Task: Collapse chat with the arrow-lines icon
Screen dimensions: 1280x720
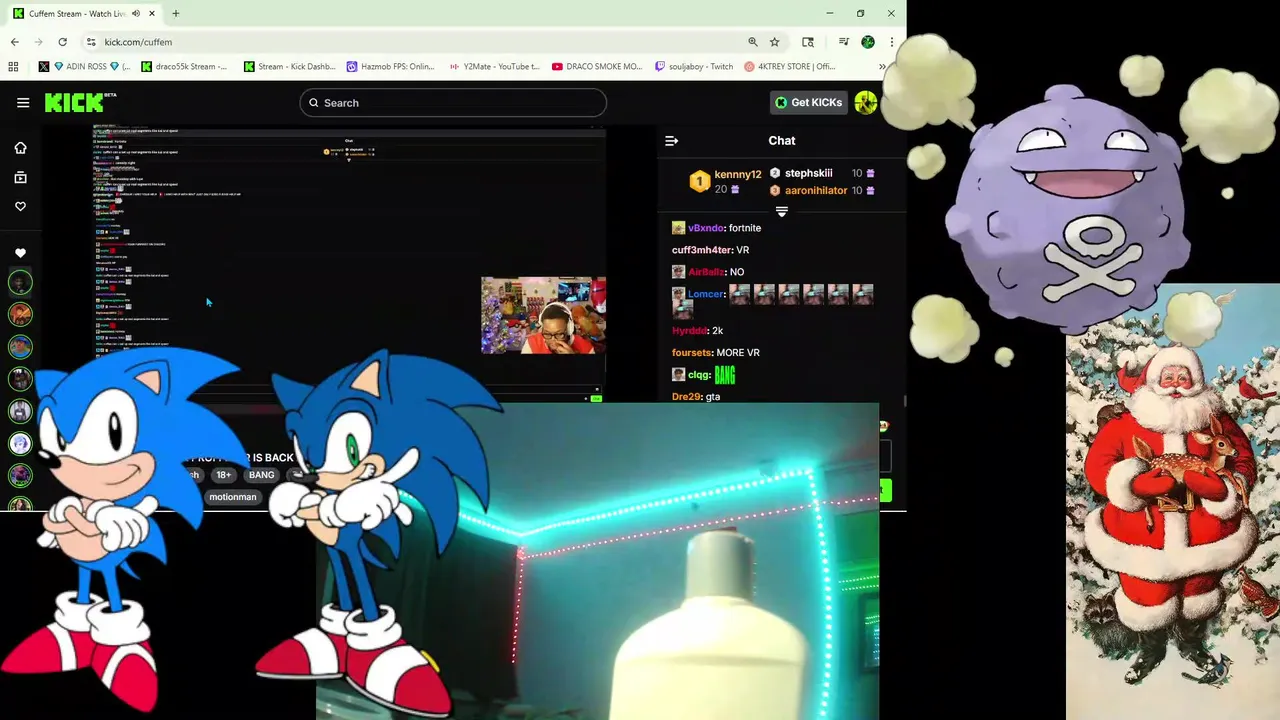Action: click(x=672, y=141)
